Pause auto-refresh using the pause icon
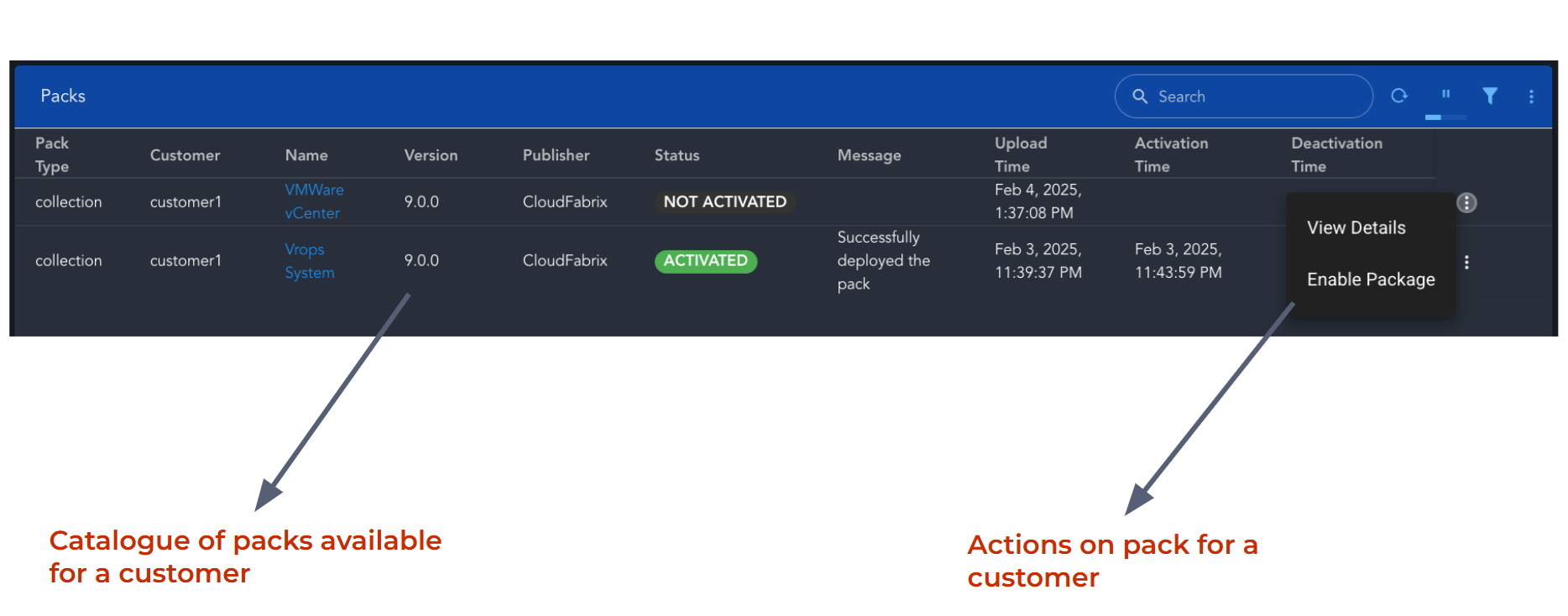Screen dimensions: 1568x616 (x=1445, y=94)
